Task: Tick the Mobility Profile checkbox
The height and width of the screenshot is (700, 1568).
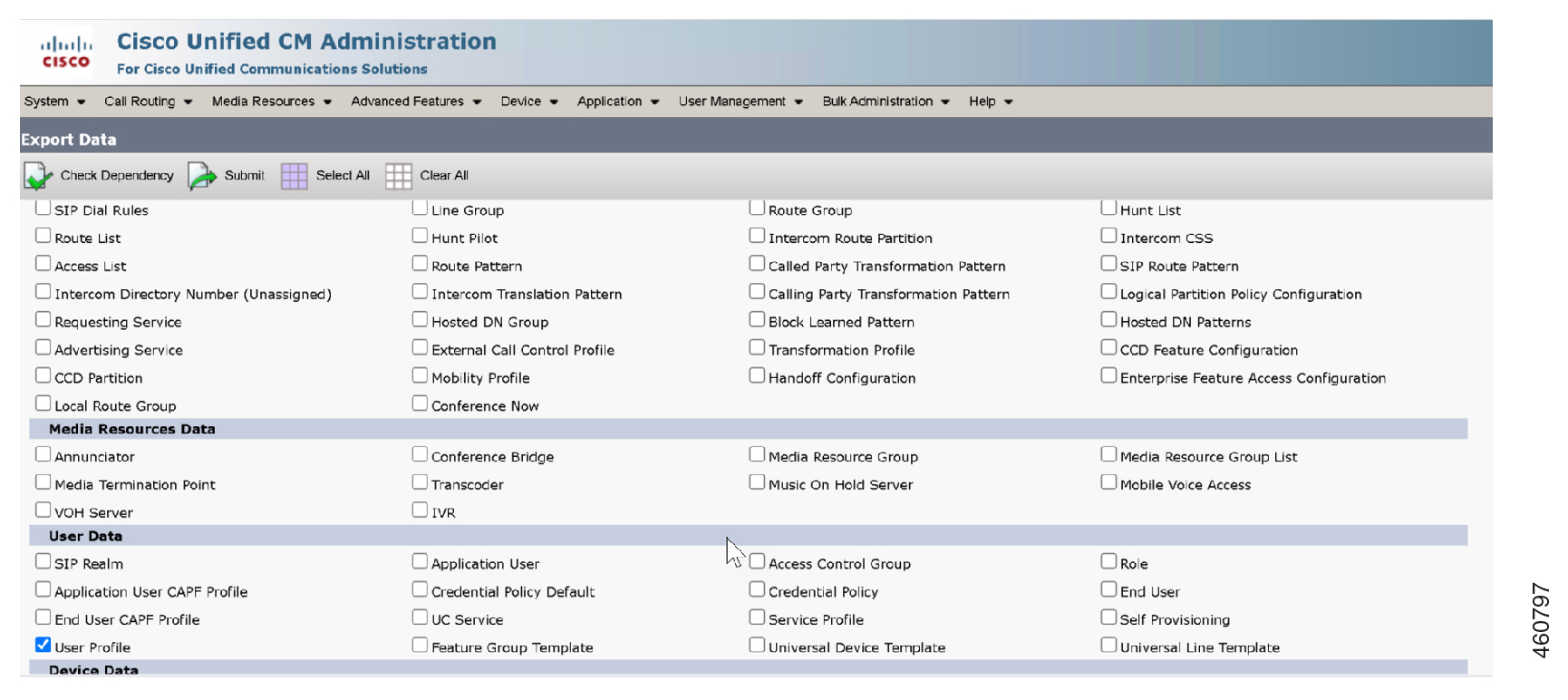Action: (420, 375)
